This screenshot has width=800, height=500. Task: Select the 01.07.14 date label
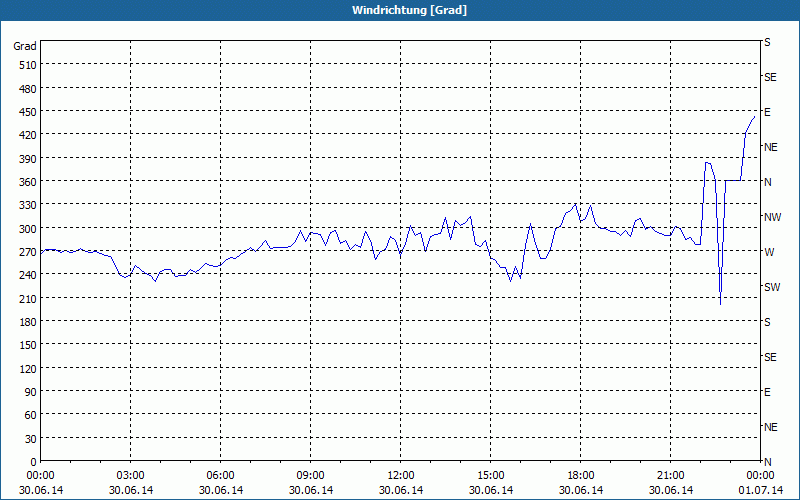[760, 490]
